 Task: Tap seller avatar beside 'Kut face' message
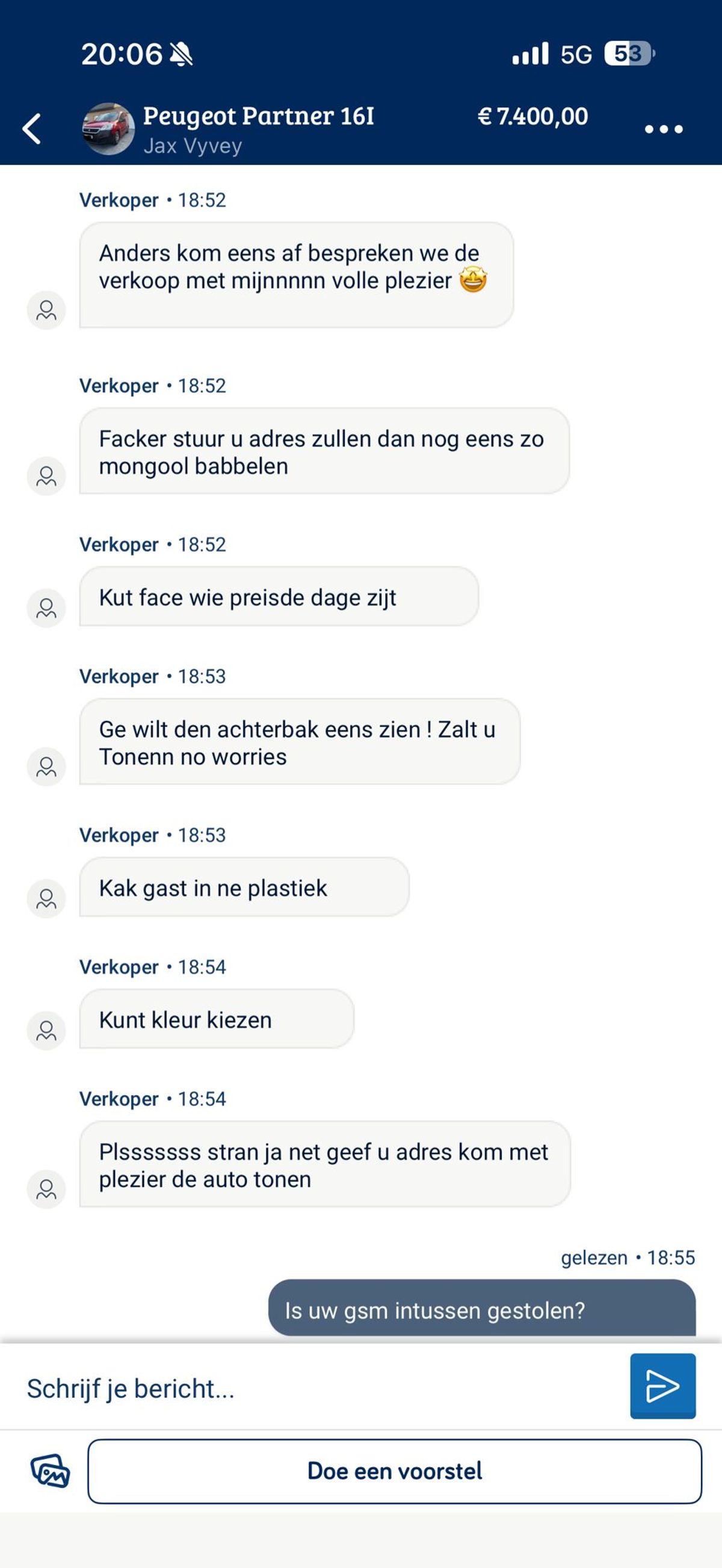[46, 608]
